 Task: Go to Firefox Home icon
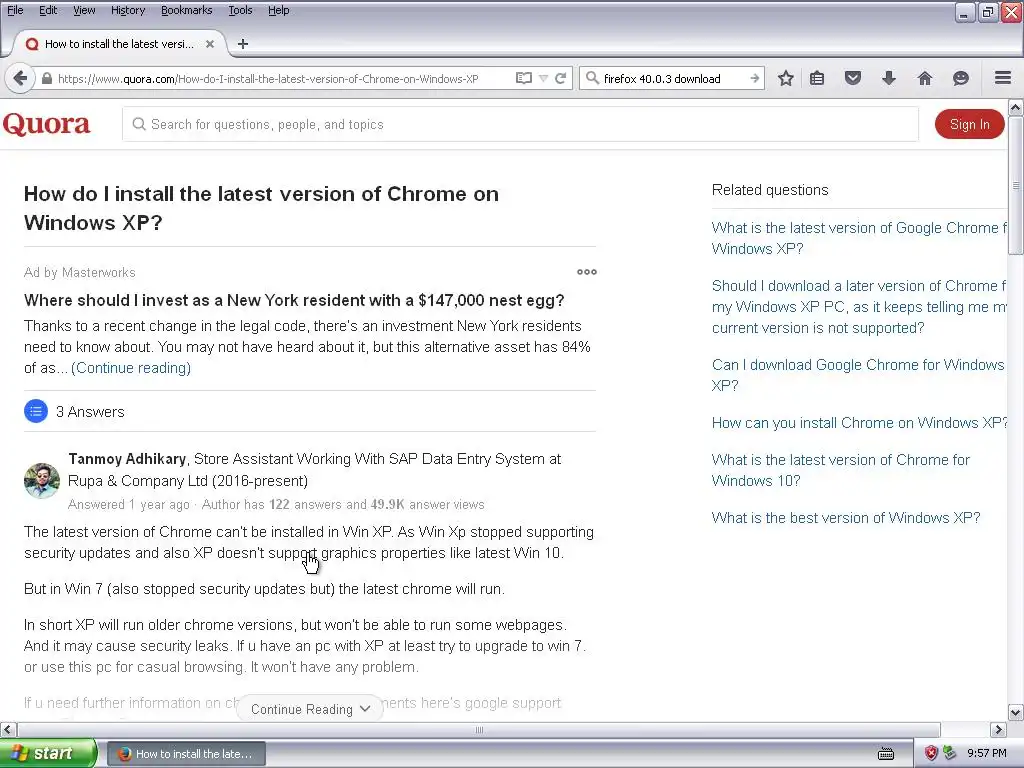point(925,78)
